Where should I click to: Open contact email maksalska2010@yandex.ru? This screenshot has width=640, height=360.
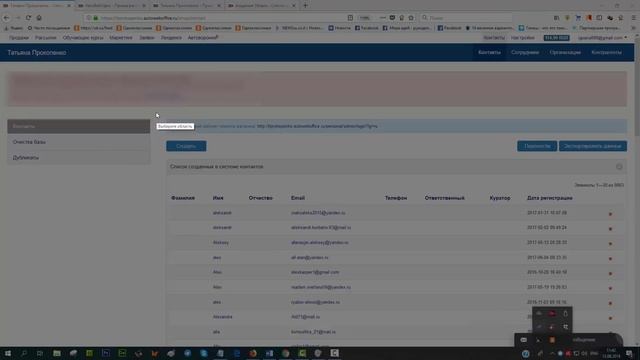pos(318,213)
